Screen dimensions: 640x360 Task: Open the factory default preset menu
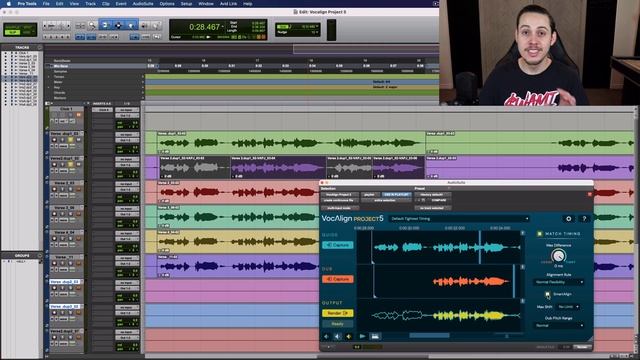tap(433, 195)
